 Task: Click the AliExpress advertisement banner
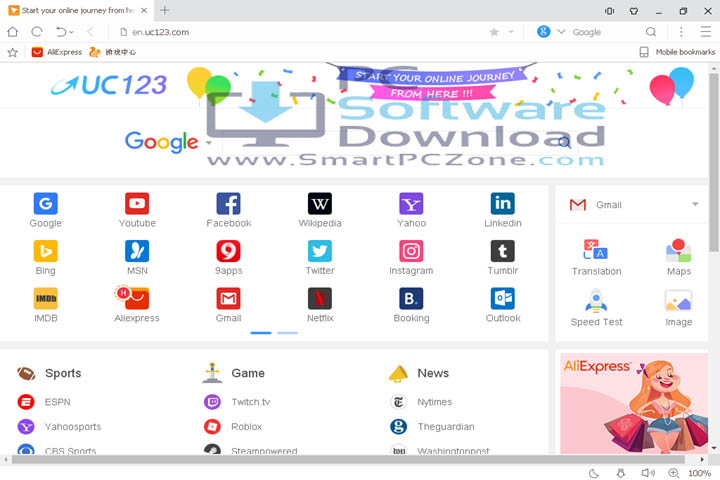634,404
